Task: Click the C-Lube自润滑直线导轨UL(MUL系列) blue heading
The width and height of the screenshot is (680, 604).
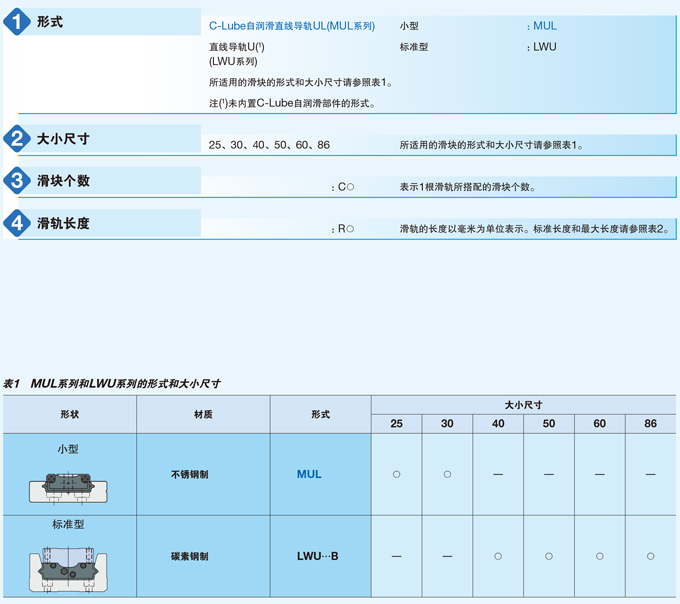Action: (291, 26)
